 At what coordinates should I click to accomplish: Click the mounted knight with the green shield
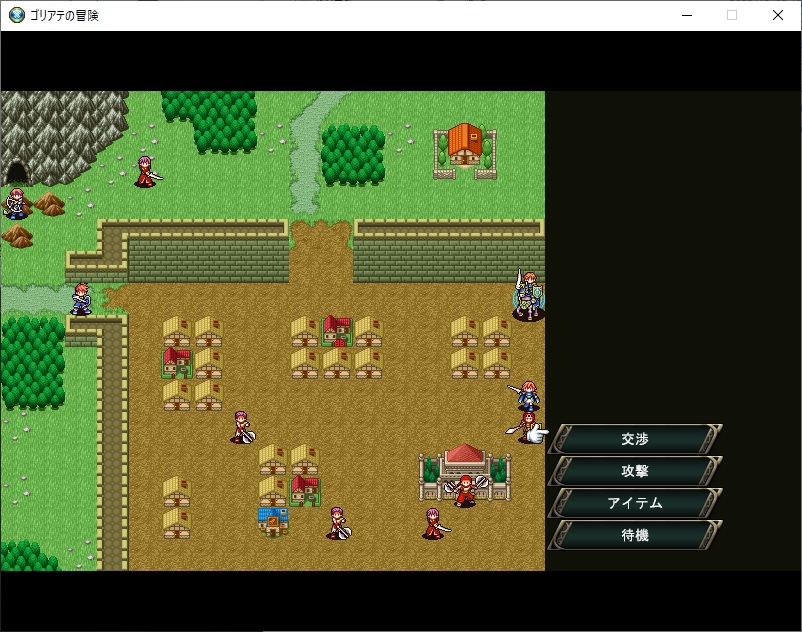pyautogui.click(x=528, y=296)
